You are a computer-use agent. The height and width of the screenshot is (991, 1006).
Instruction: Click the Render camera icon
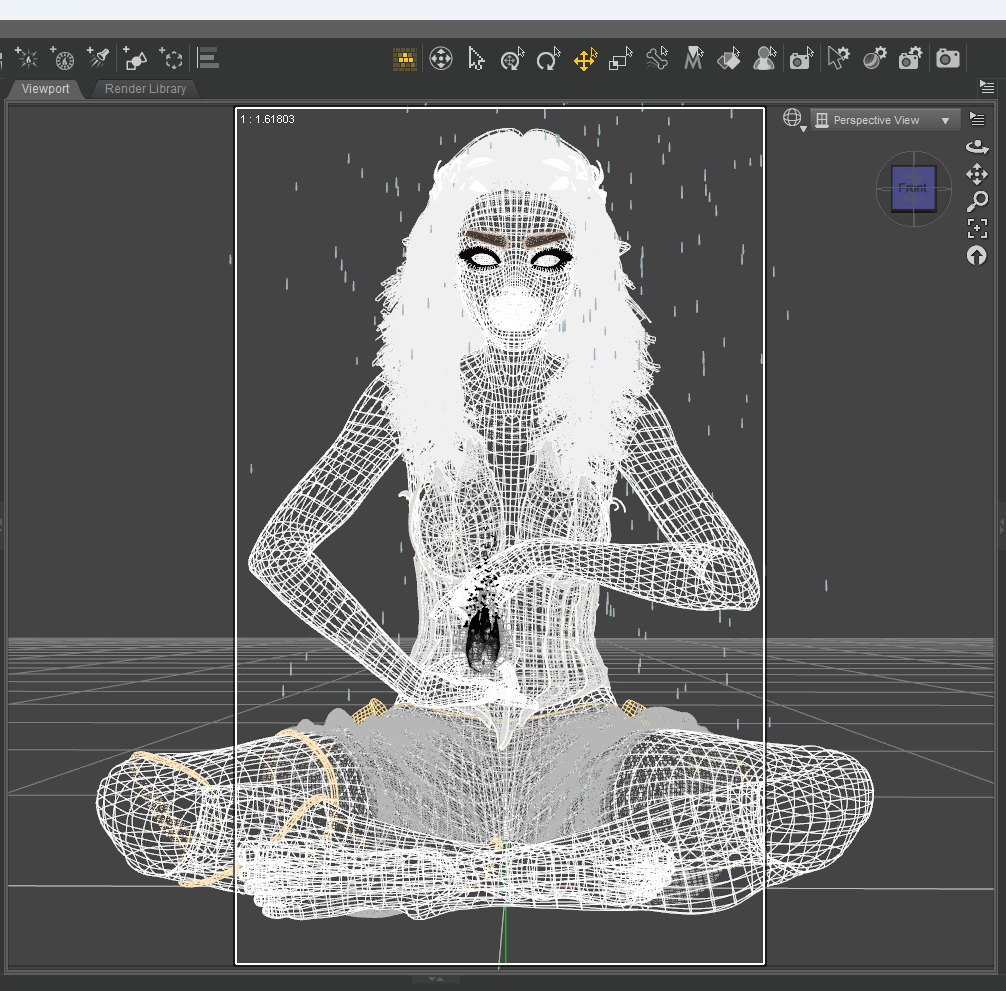pos(948,59)
